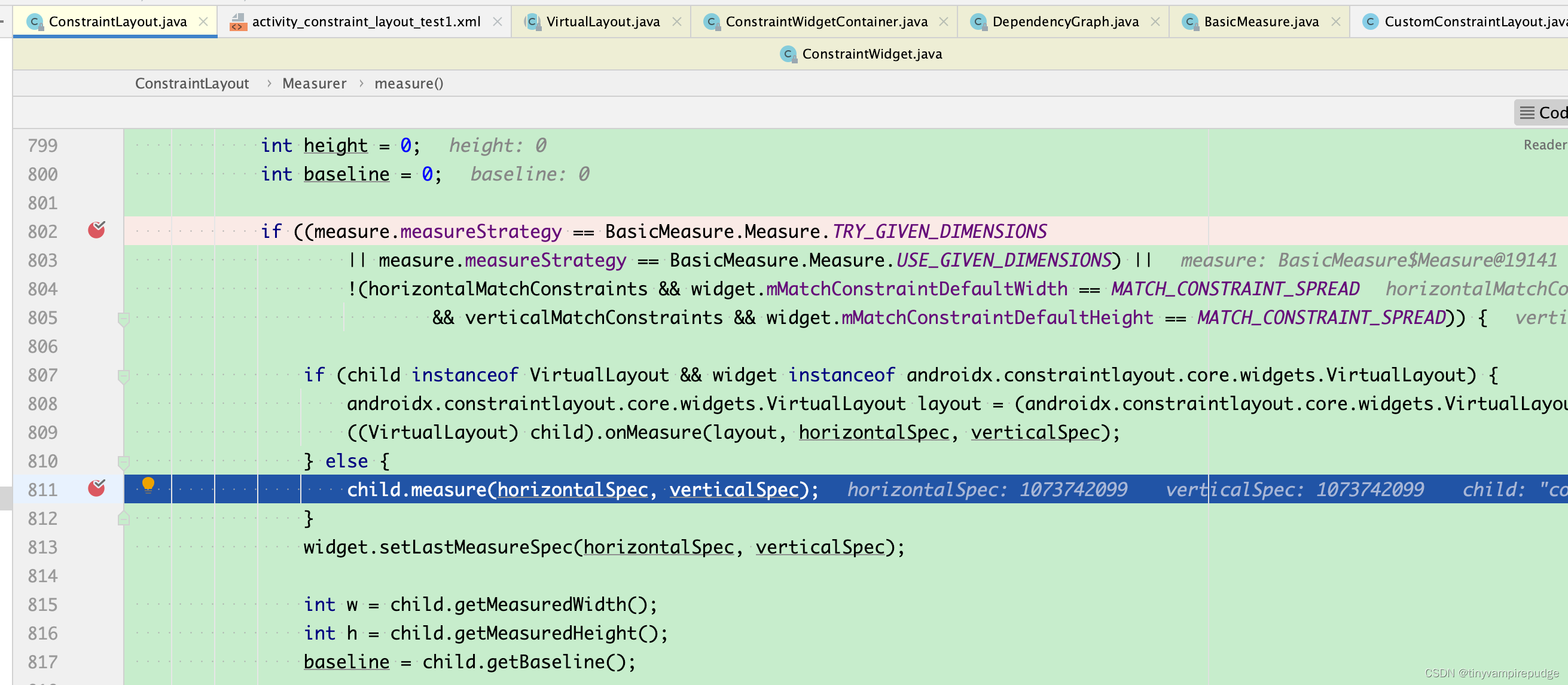Click the XML file icon on activity_constraint_layout_test1 tab
The height and width of the screenshot is (685, 1568).
238,23
